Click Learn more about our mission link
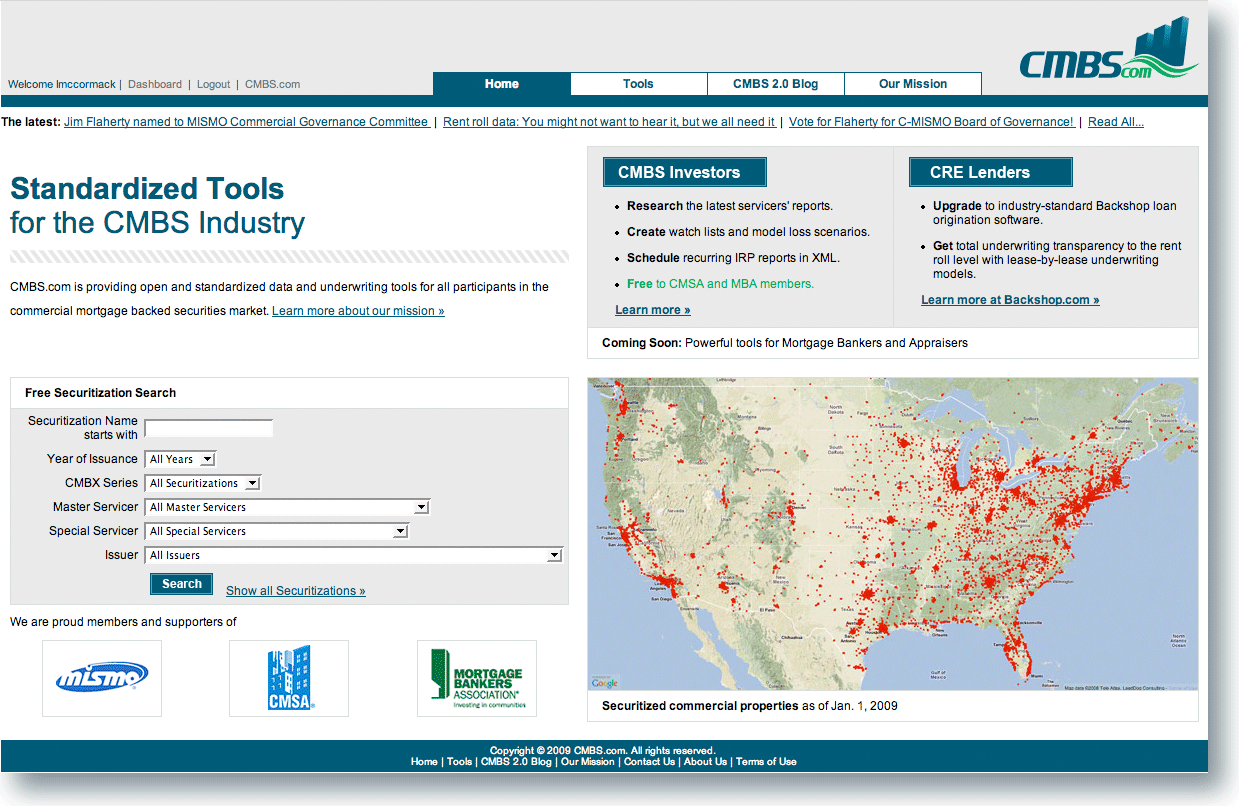 [358, 311]
